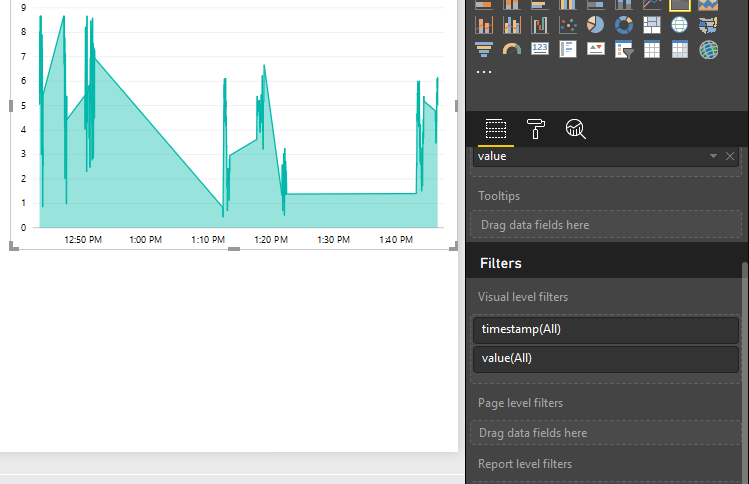
Task: Select the Line and stacked column chart visual
Action: point(484,25)
